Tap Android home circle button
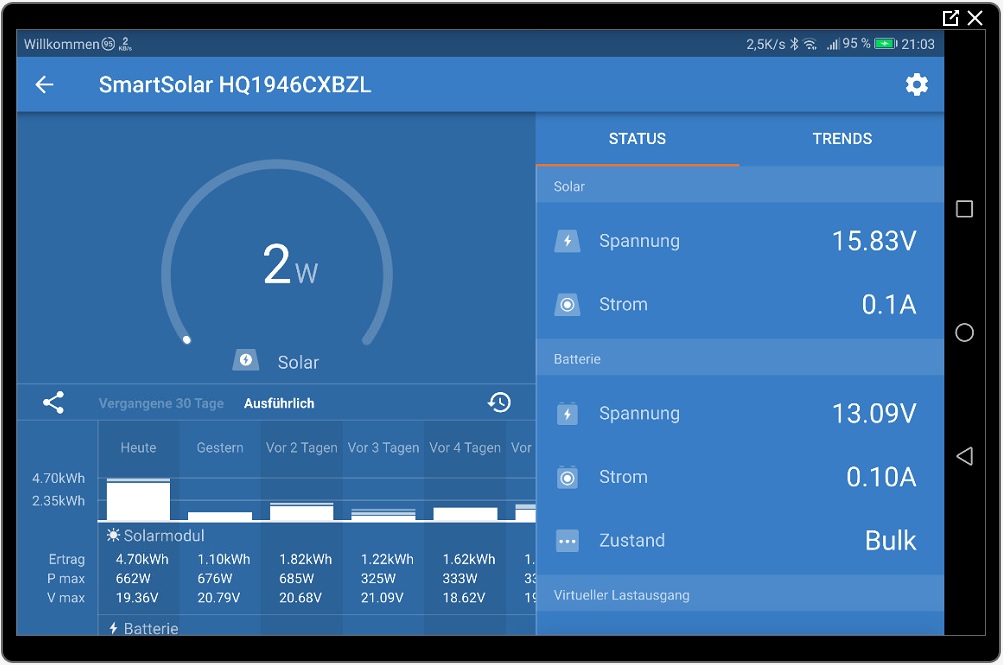The width and height of the screenshot is (1003, 665). tap(964, 332)
